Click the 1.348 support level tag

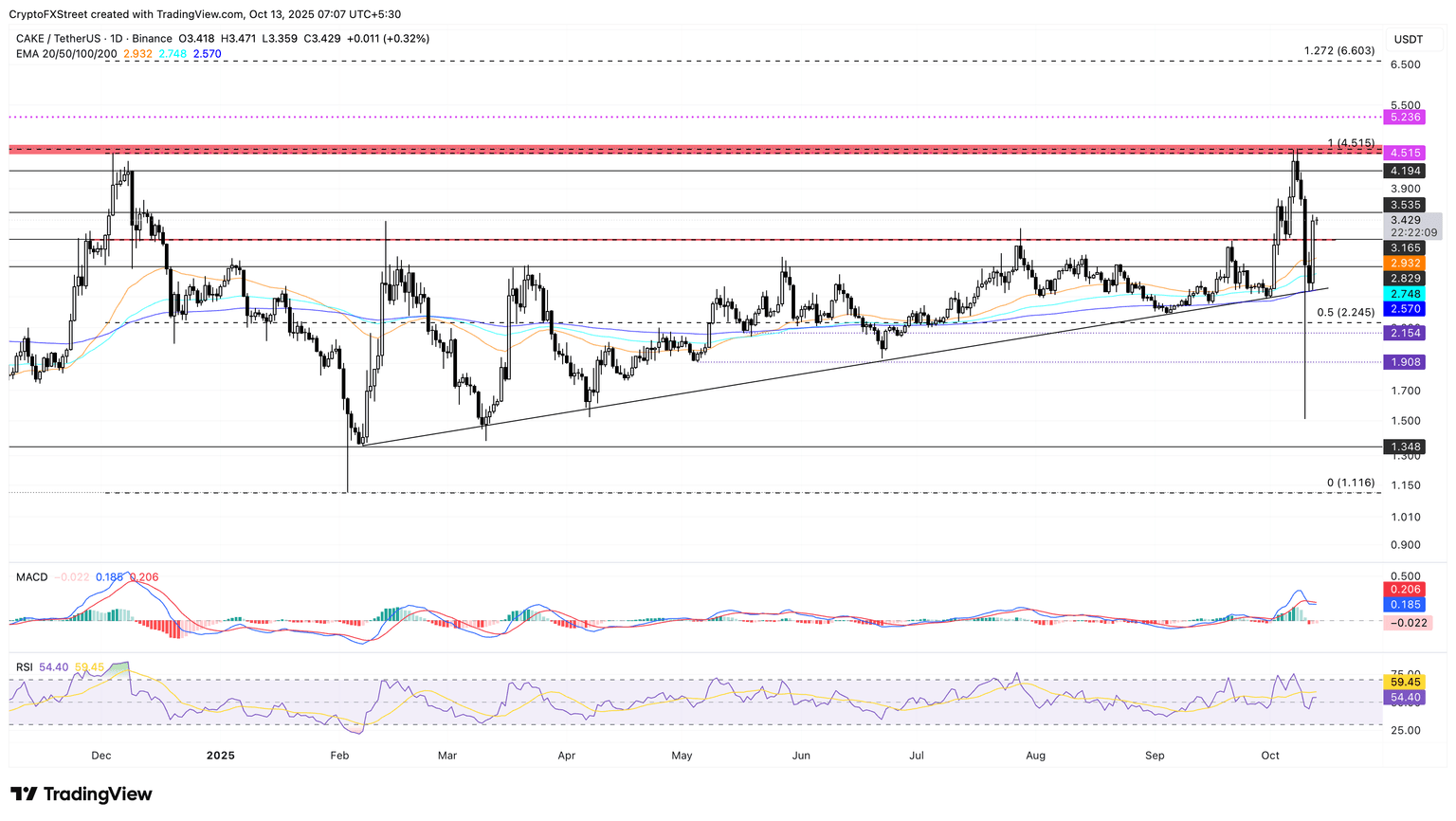point(1403,447)
